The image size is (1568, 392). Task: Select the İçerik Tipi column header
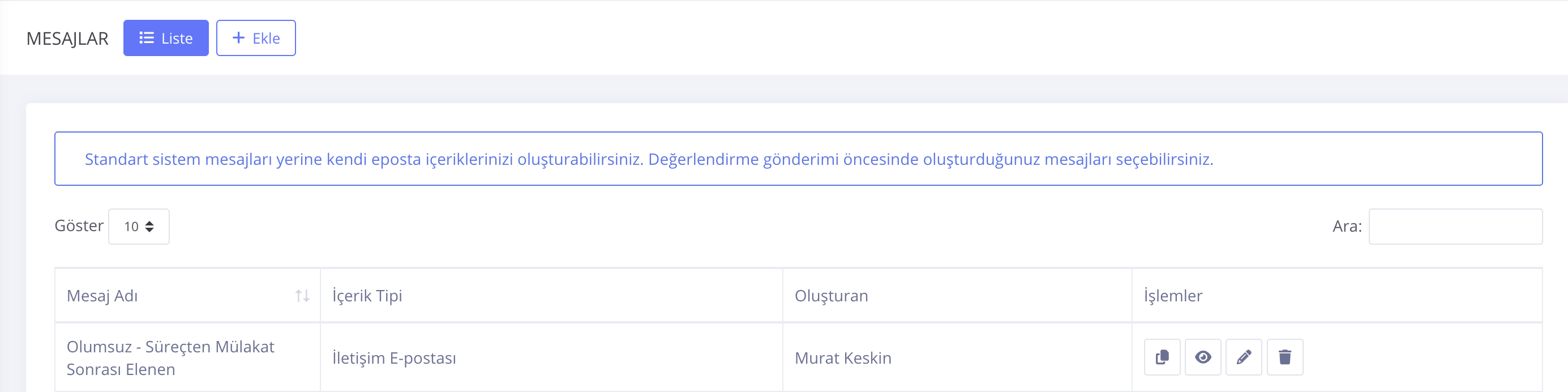click(367, 296)
